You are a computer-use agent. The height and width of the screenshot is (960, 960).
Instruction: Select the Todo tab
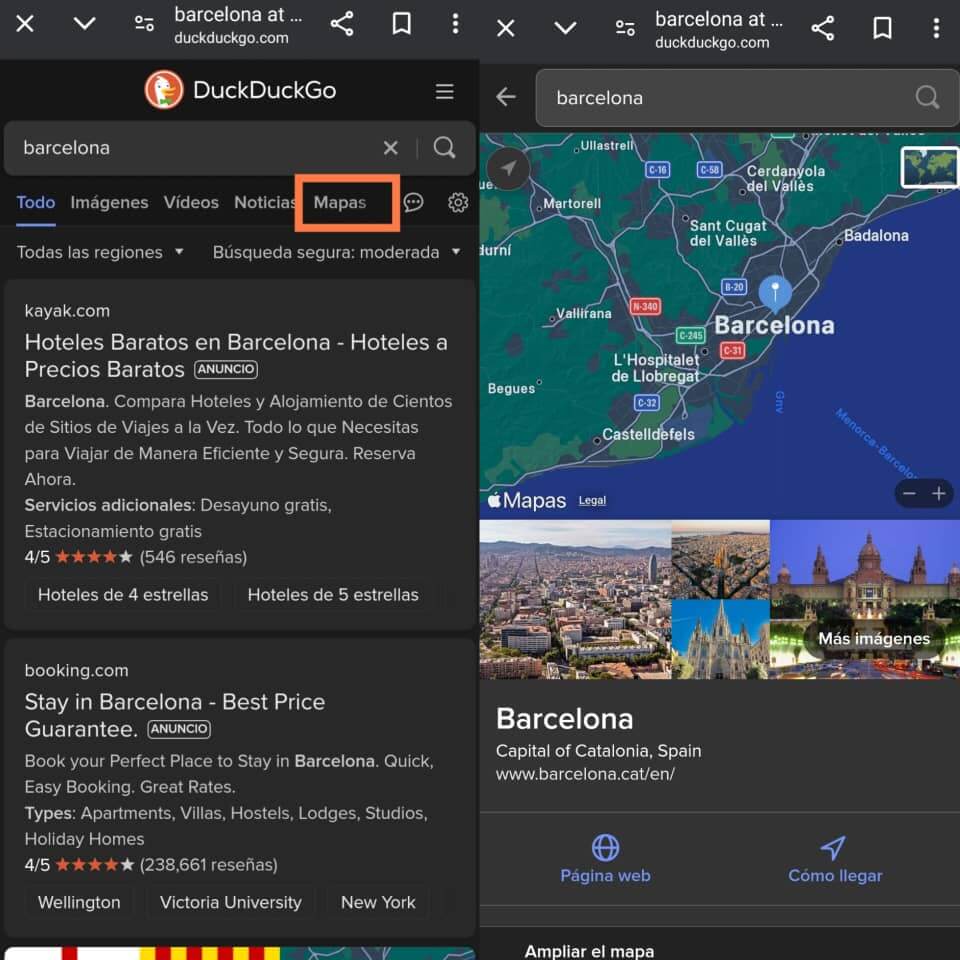pyautogui.click(x=36, y=203)
